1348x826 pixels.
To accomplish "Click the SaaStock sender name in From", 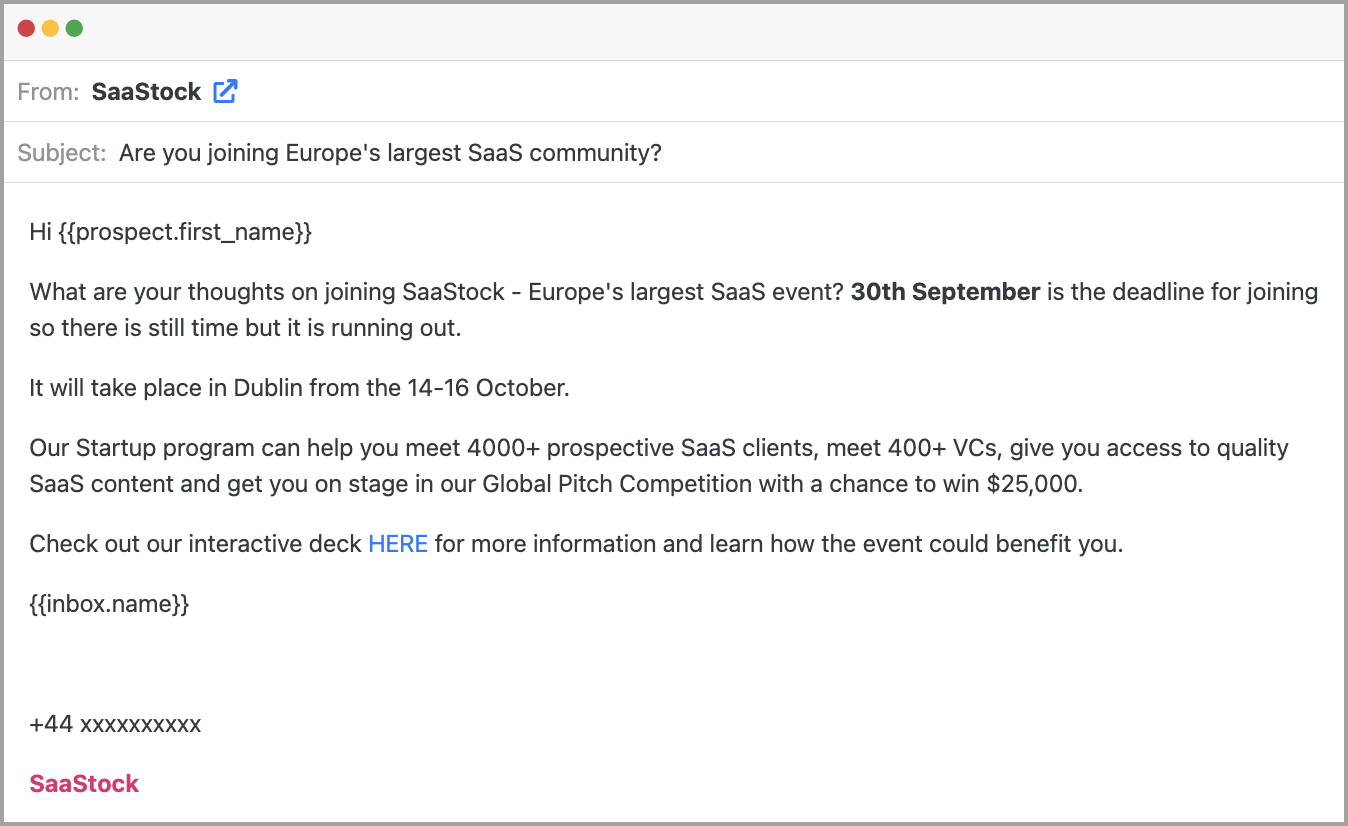I will (146, 92).
